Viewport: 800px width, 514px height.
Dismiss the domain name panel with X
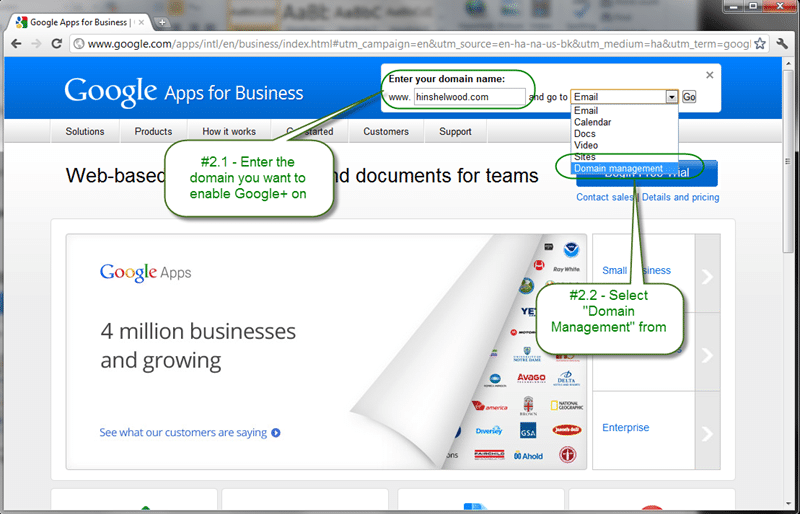[709, 75]
